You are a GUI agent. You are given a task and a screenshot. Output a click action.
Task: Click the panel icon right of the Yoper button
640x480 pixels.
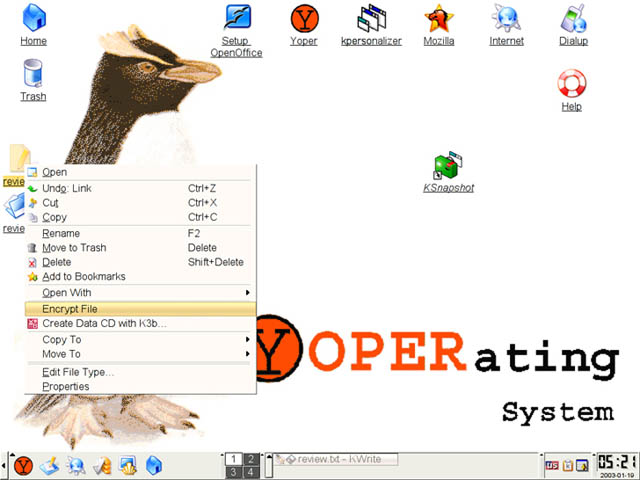[x=49, y=466]
